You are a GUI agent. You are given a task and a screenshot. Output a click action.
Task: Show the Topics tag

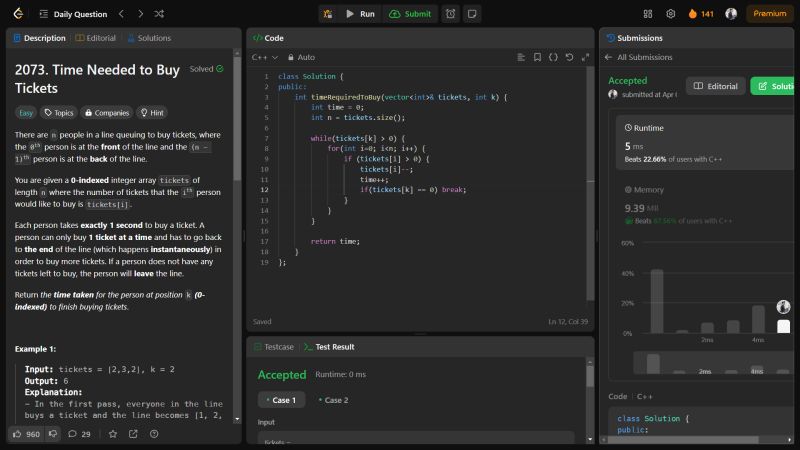coord(59,113)
